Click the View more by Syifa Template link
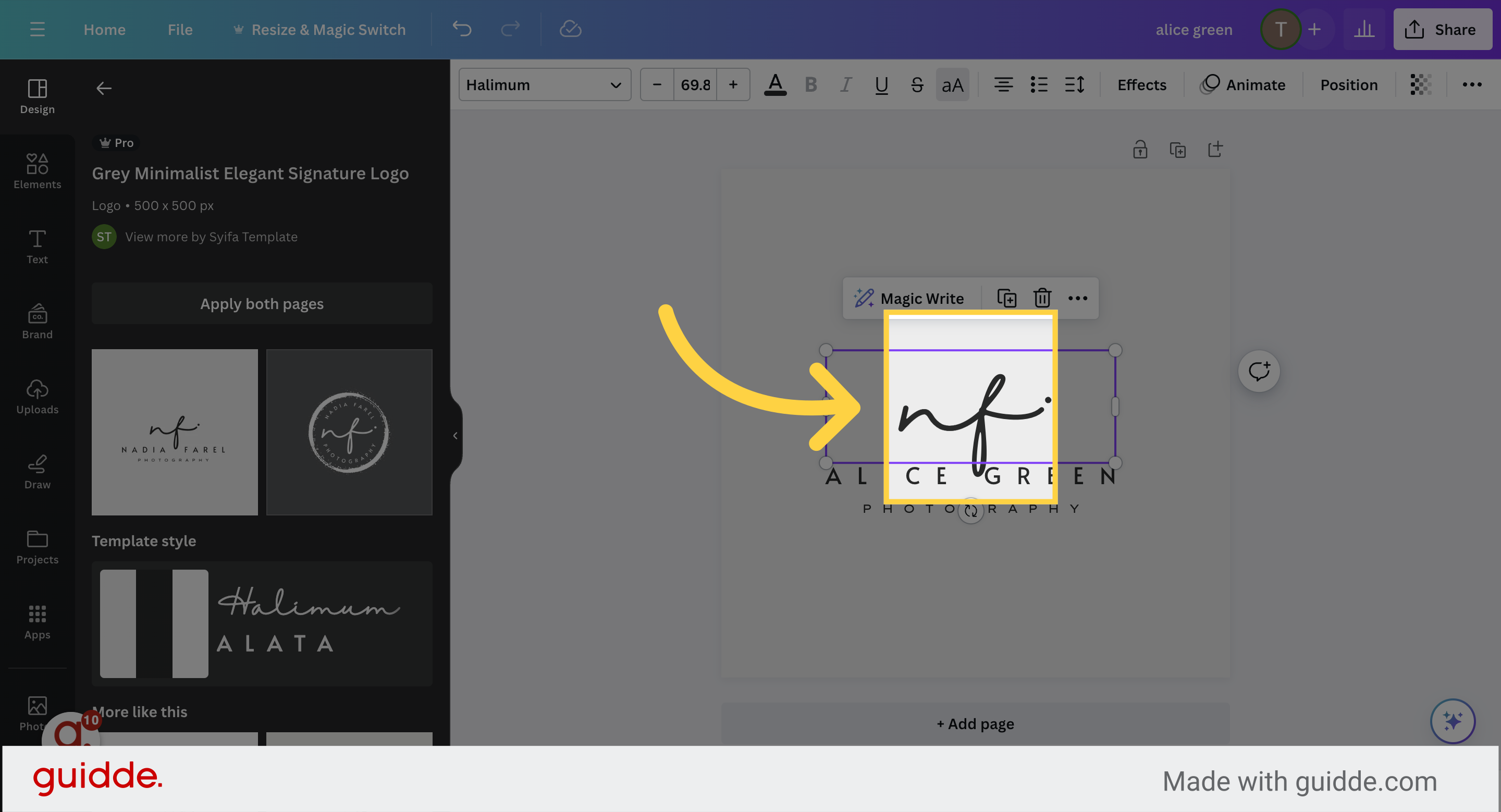1501x812 pixels. tap(212, 237)
